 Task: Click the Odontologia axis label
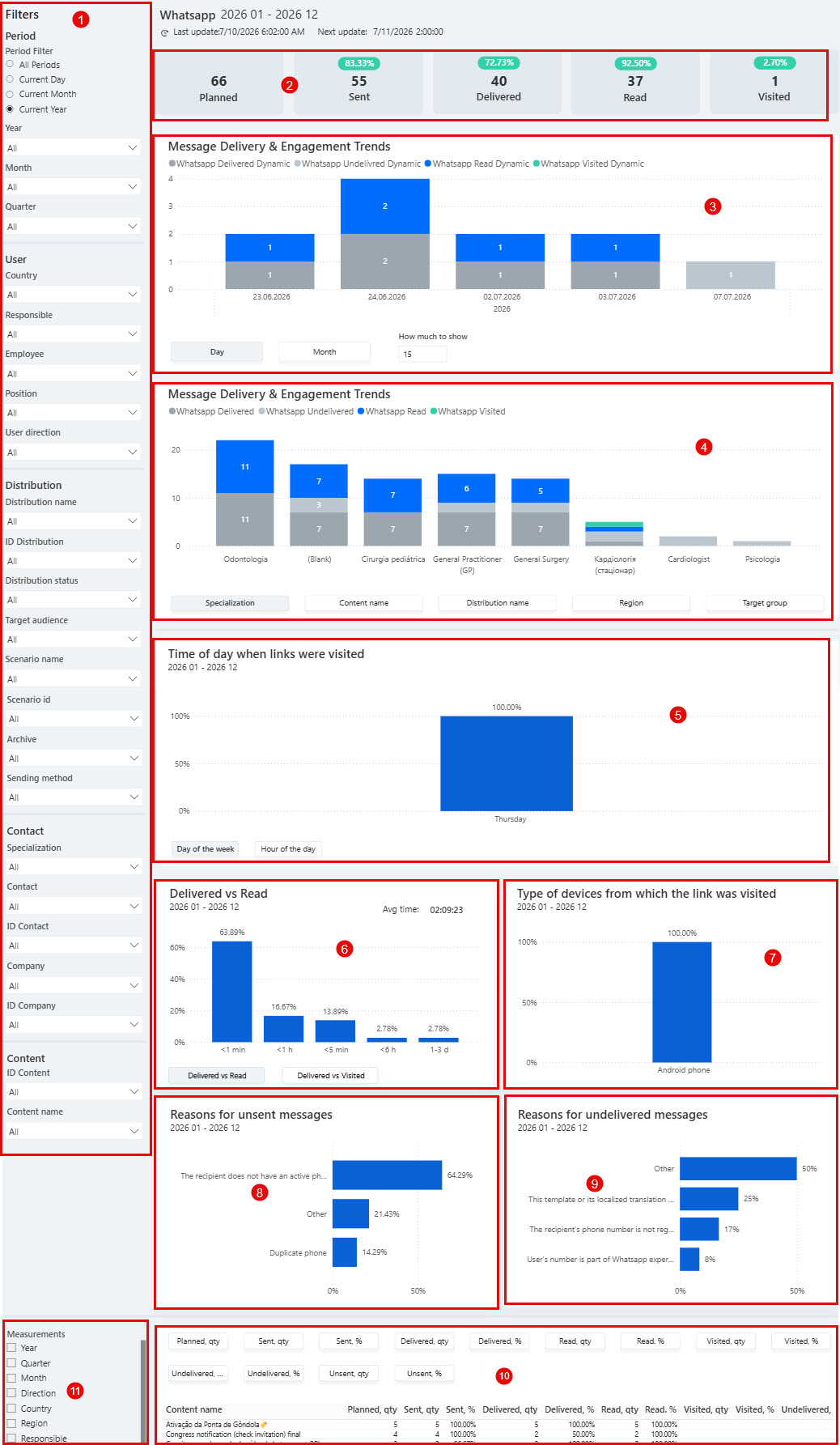[x=245, y=559]
